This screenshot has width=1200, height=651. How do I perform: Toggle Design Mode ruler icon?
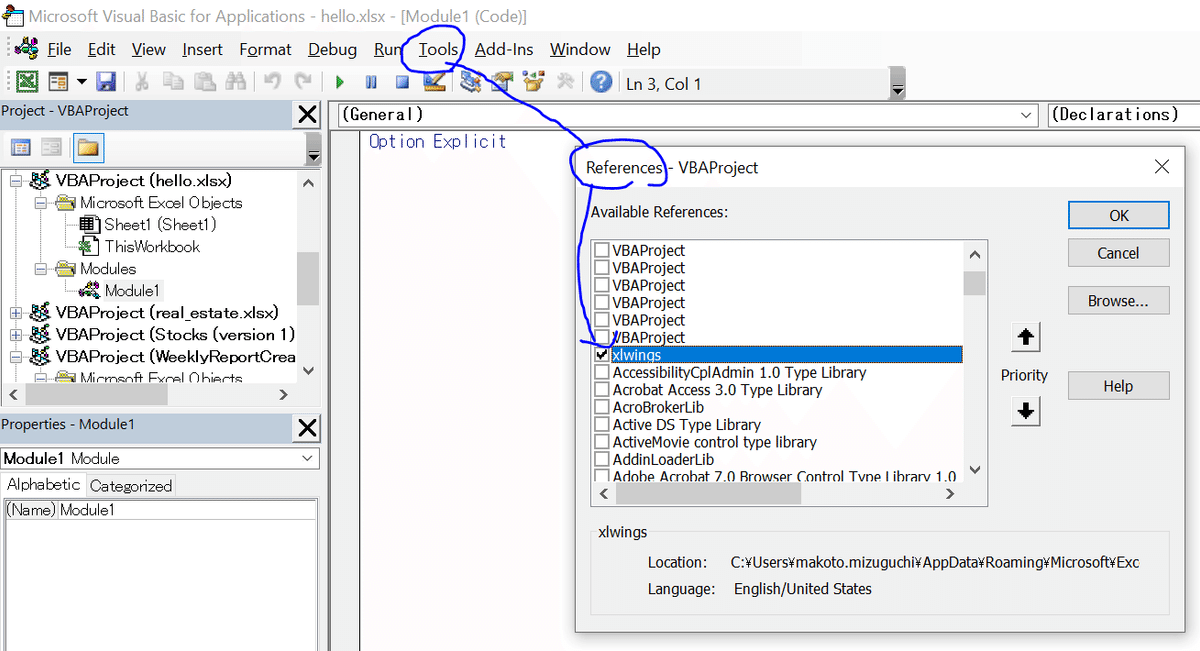434,82
